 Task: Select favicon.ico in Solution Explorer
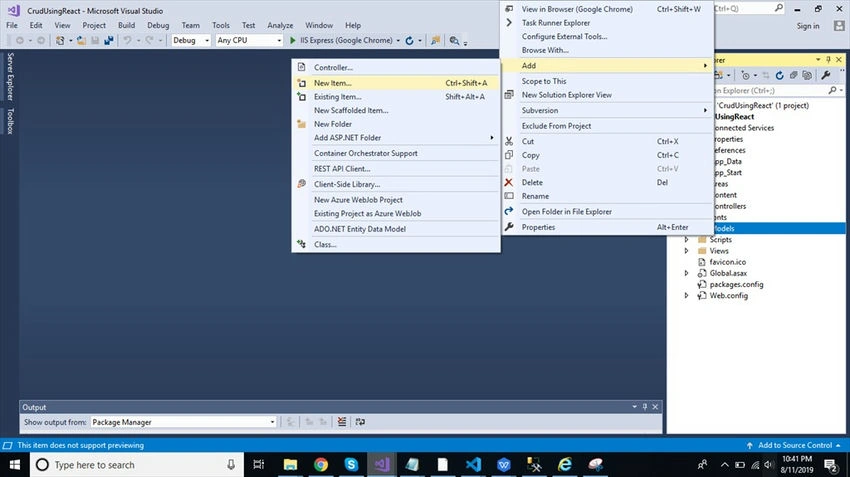pos(727,262)
